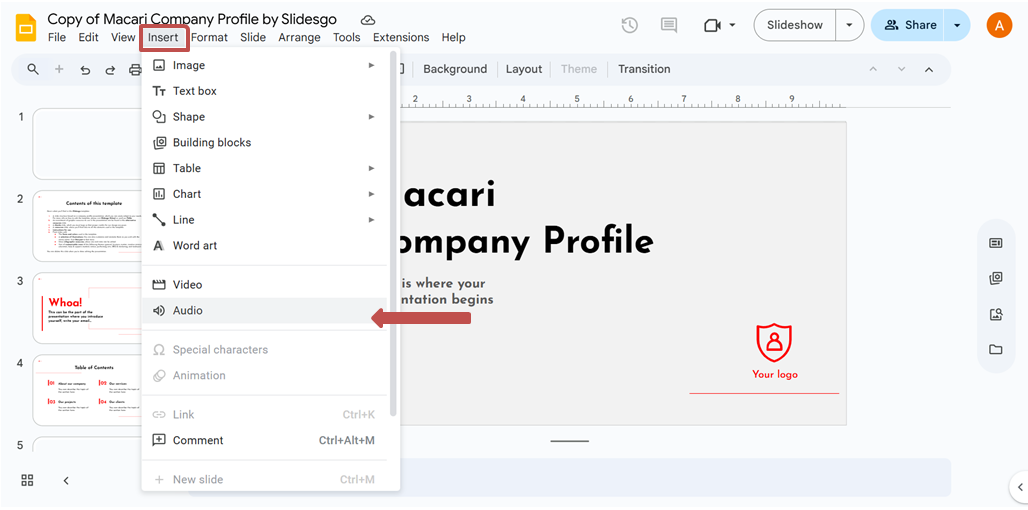Open the side panel expand arrow
Image resolution: width=1028 pixels, height=510 pixels.
[x=1020, y=486]
